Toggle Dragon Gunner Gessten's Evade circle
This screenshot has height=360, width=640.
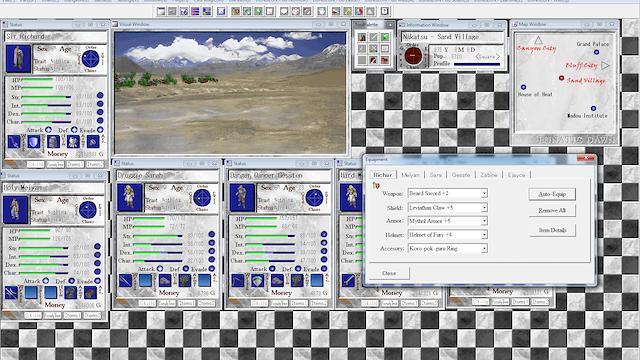[324, 269]
